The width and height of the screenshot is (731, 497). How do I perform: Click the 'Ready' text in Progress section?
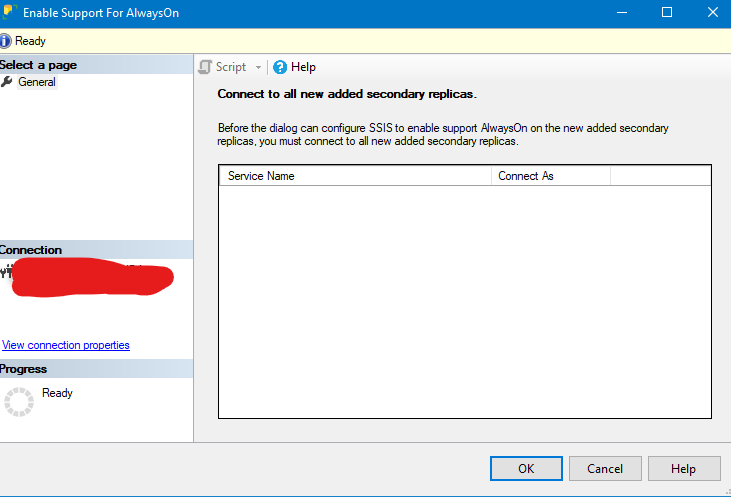pyautogui.click(x=57, y=393)
